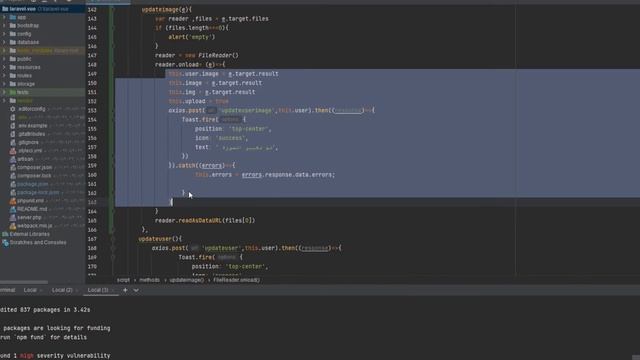Screen dimensions: 640x360
Task: Click the package.json file icon
Action: 13,184
